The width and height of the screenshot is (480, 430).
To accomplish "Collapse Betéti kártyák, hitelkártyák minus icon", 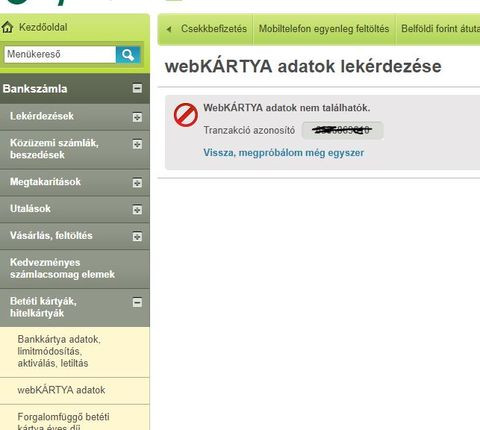I will click(137, 302).
